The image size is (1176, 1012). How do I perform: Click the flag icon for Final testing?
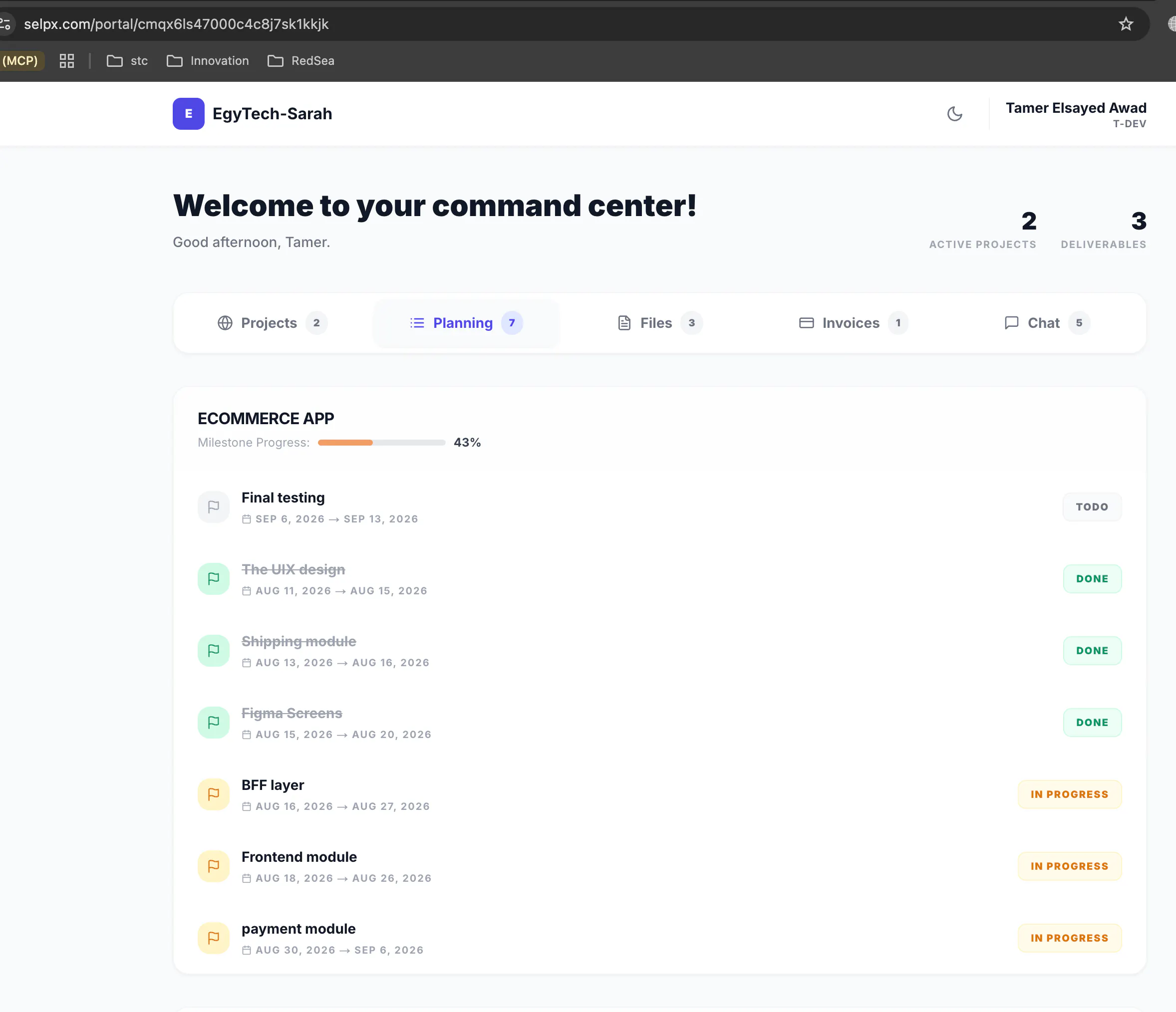click(x=214, y=507)
